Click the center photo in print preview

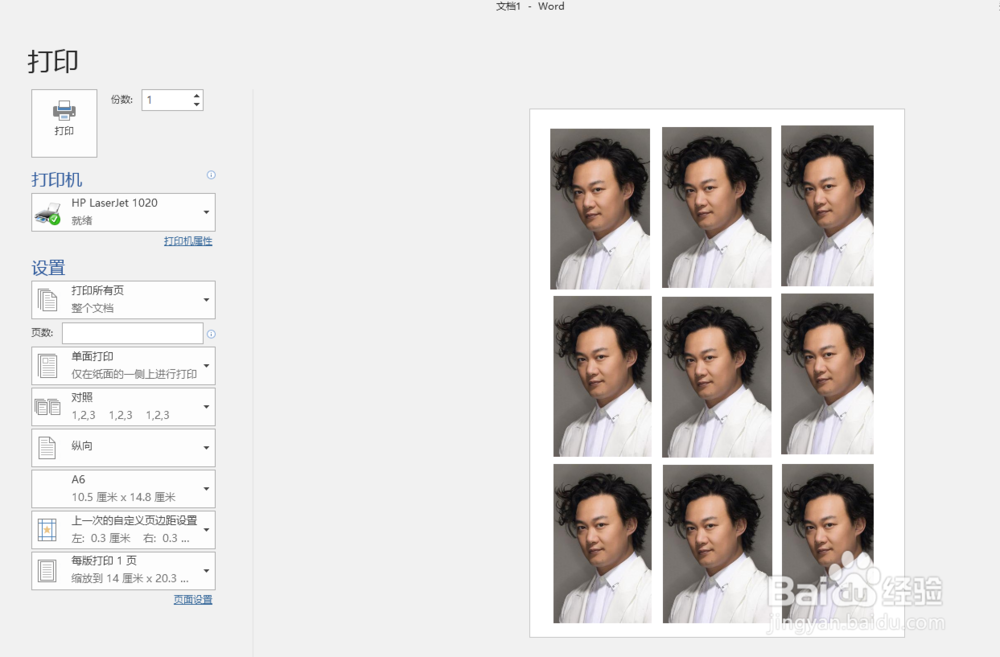coord(717,376)
